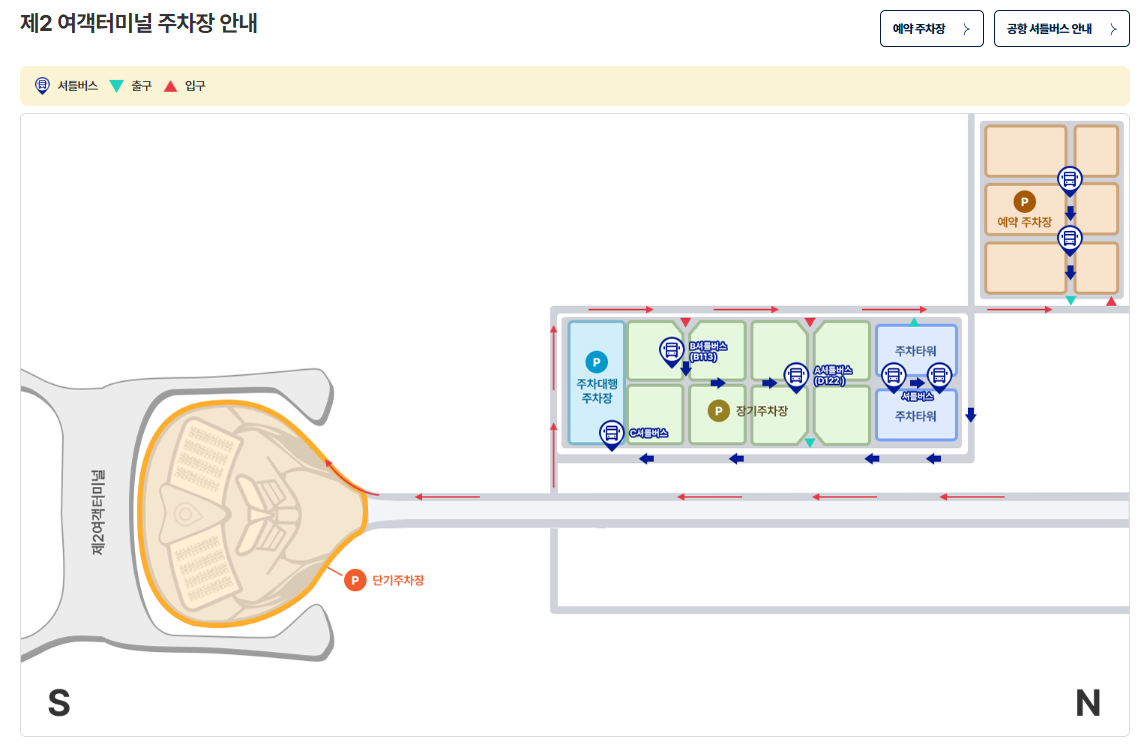Select the C셔틀버스 shuttle stop icon

(611, 433)
